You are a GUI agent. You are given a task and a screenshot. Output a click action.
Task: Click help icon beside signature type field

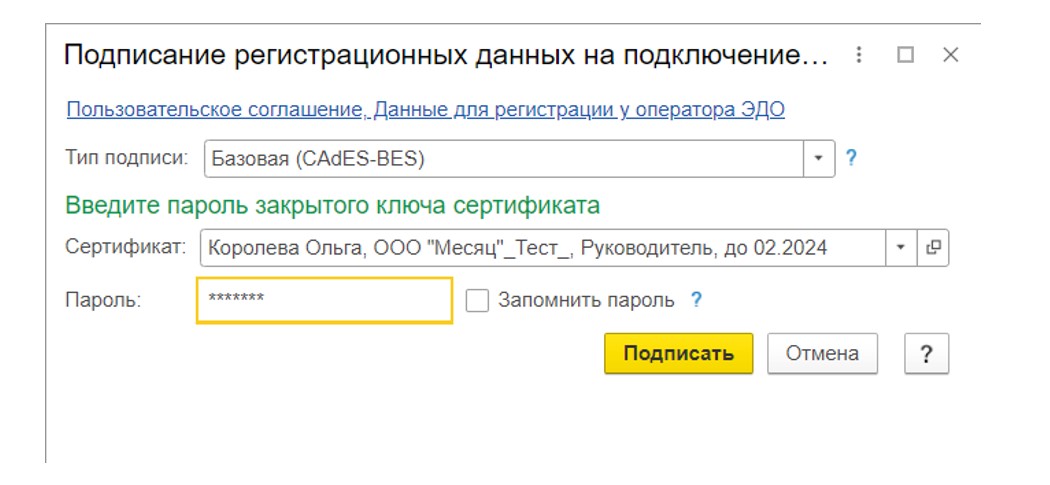[851, 158]
